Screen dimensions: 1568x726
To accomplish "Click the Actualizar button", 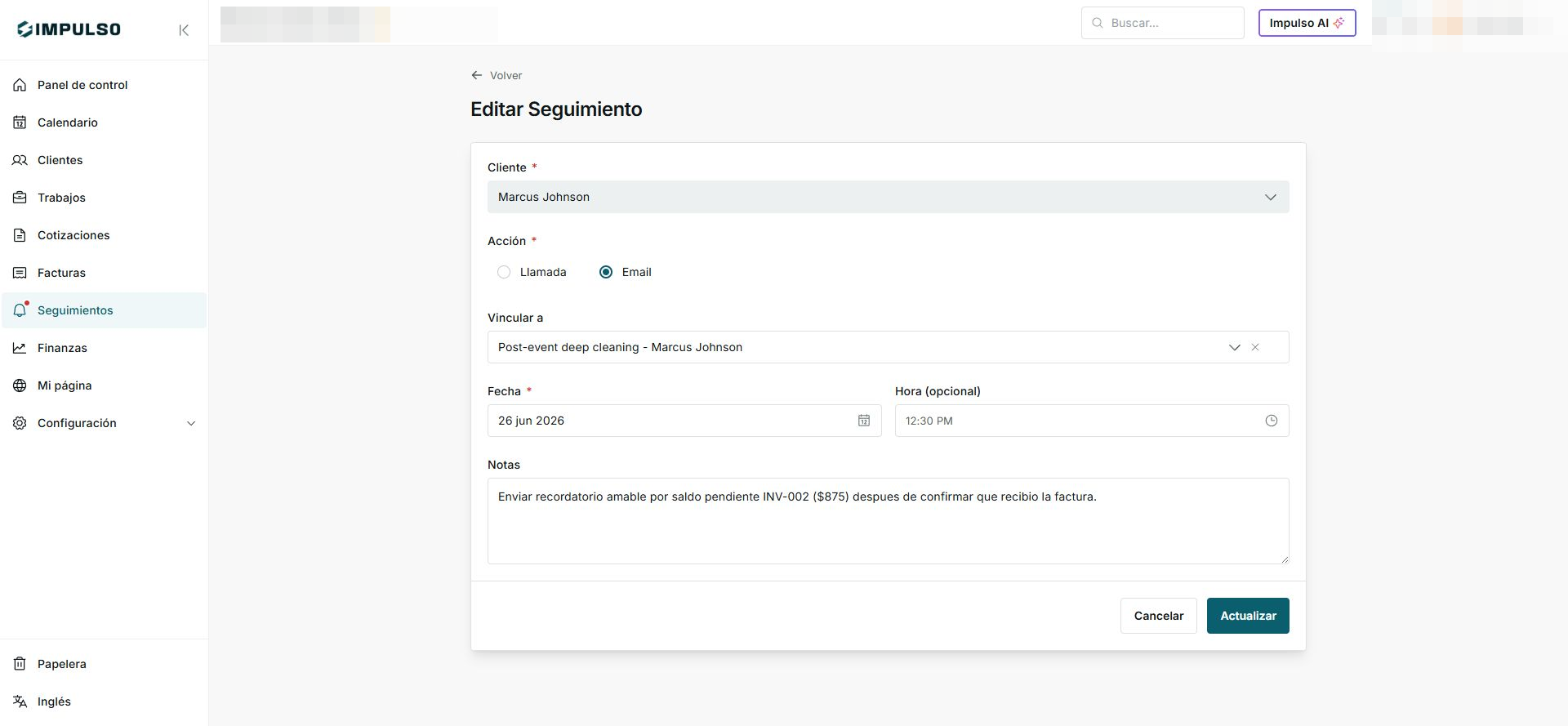I will [x=1248, y=616].
